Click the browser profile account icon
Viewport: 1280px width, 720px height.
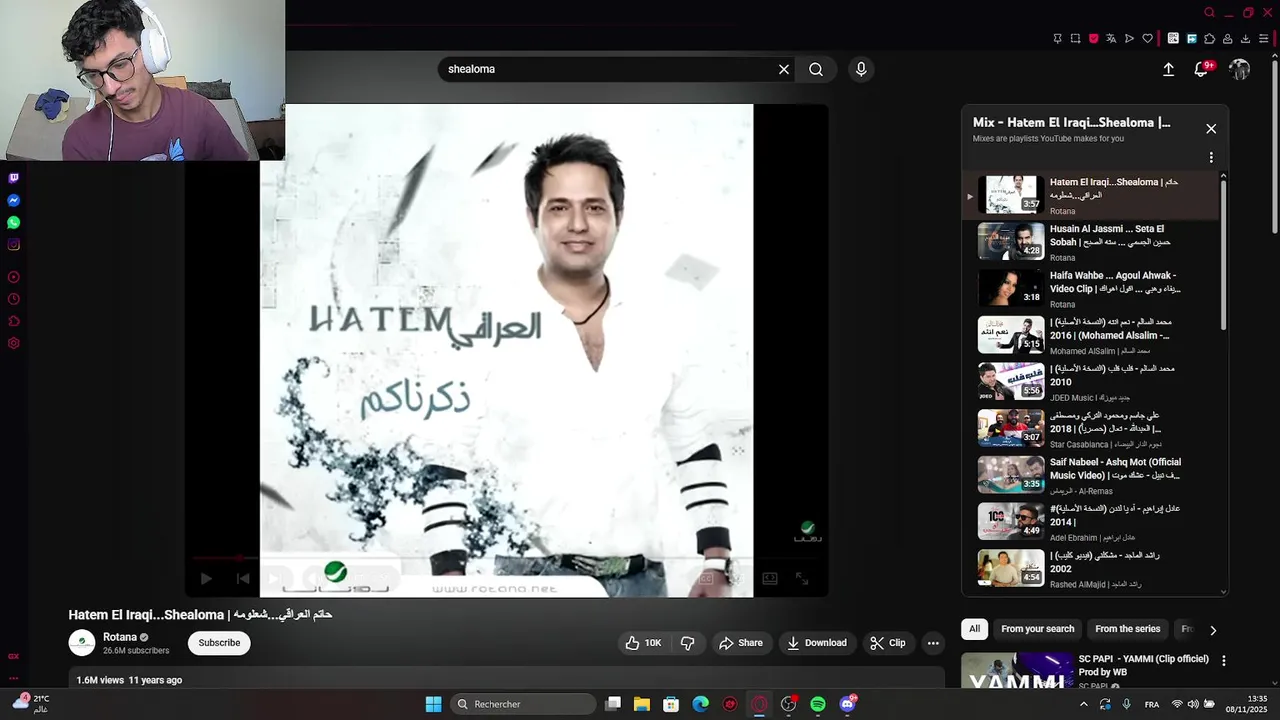(x=1227, y=39)
